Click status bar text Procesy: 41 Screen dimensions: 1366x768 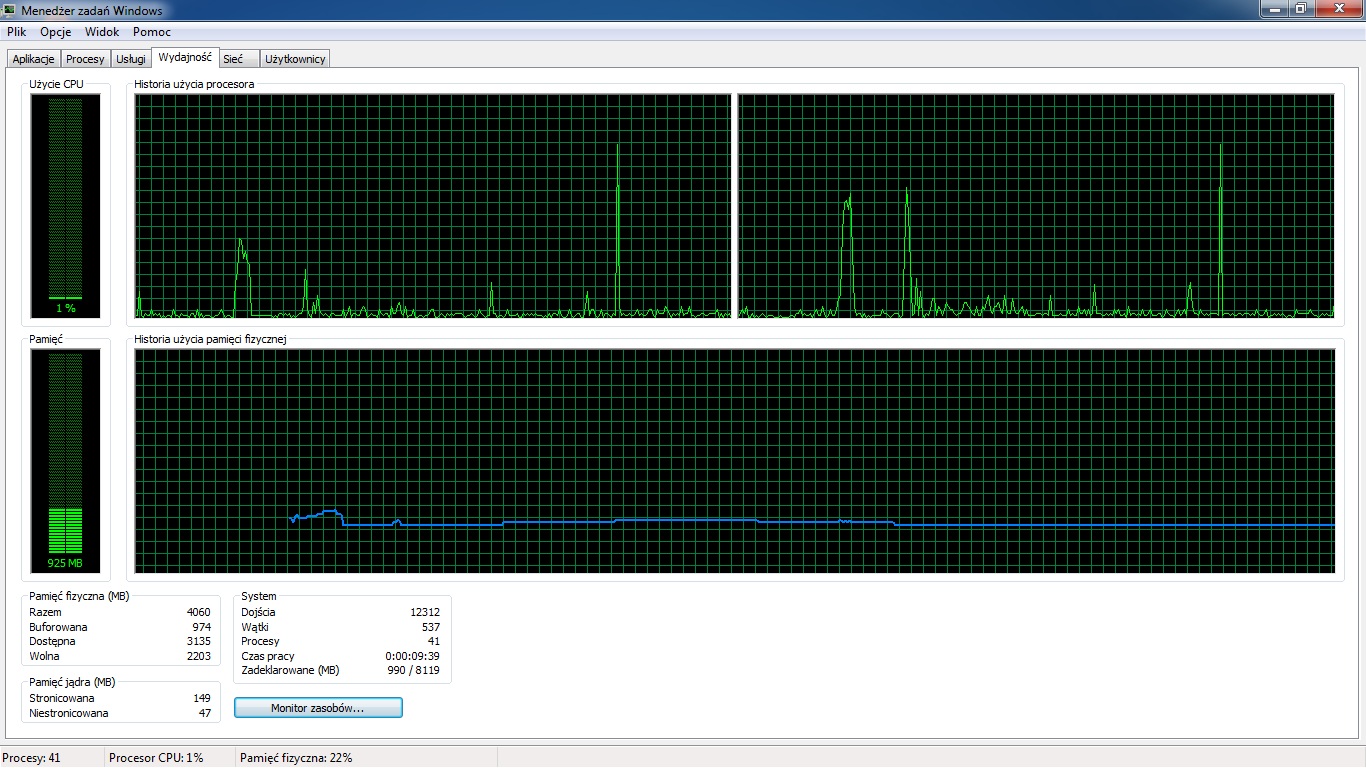point(32,758)
